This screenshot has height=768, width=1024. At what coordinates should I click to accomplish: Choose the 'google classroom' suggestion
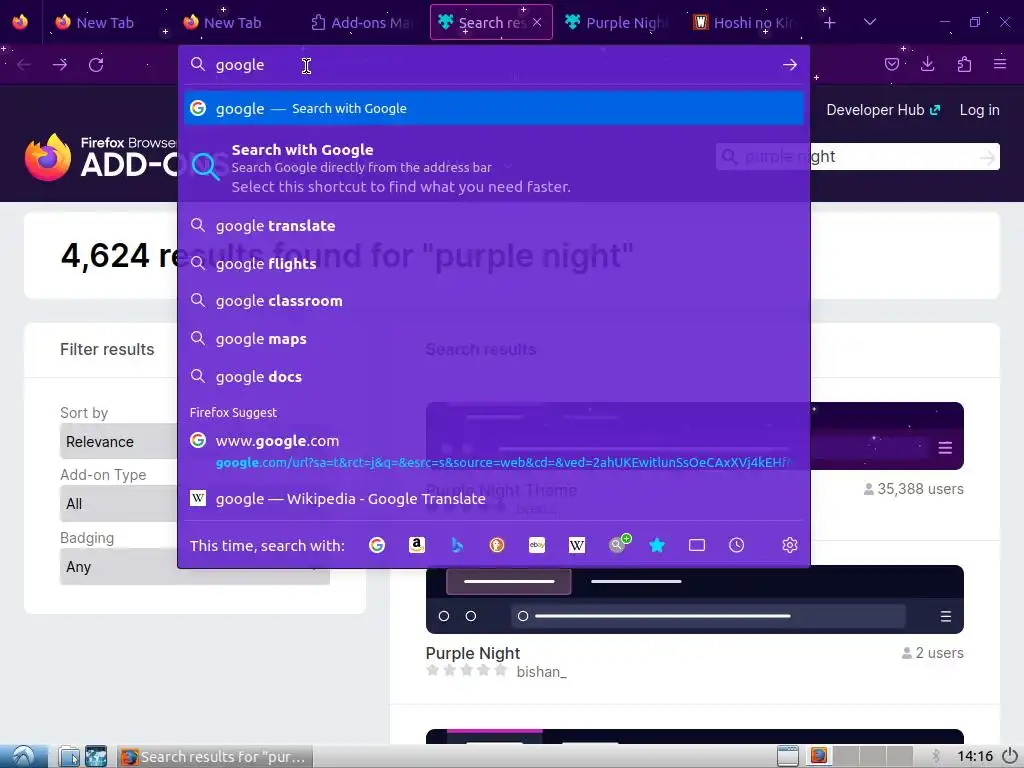pos(494,301)
